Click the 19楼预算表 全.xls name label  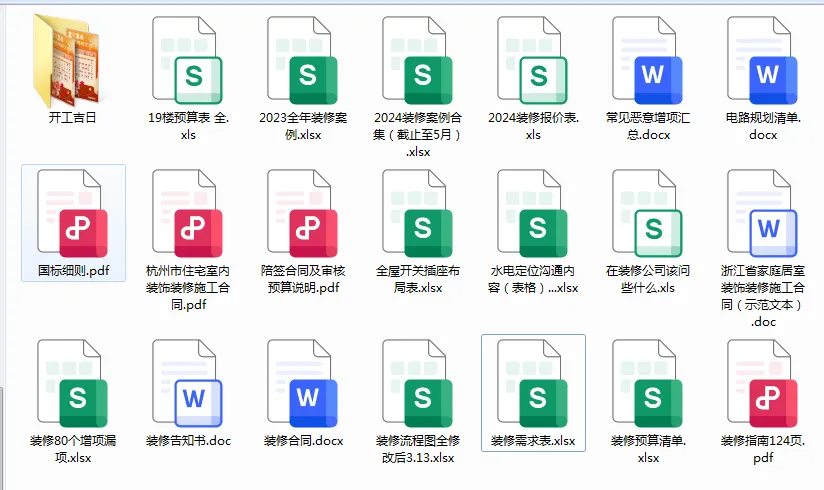pos(188,126)
